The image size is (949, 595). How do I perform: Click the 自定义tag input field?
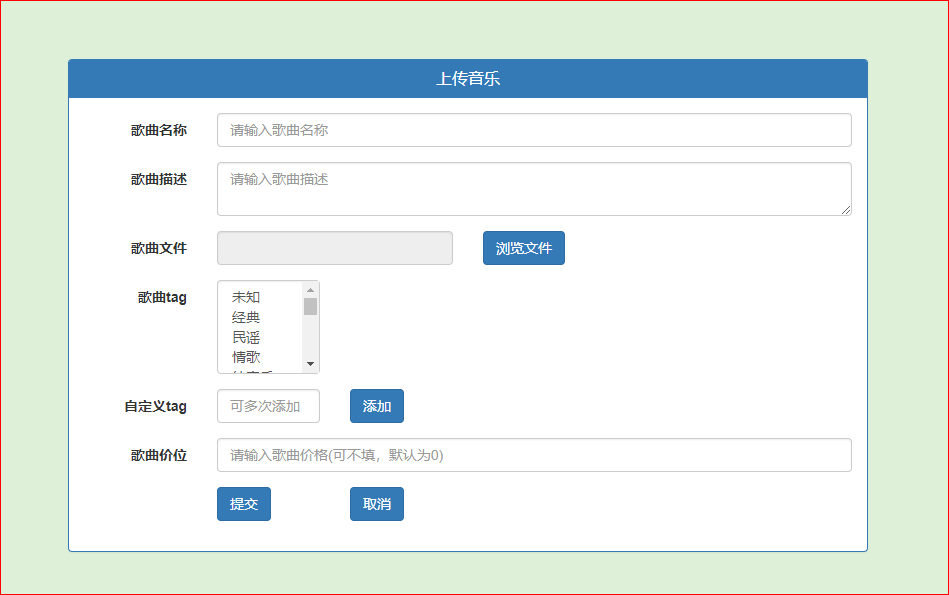268,406
